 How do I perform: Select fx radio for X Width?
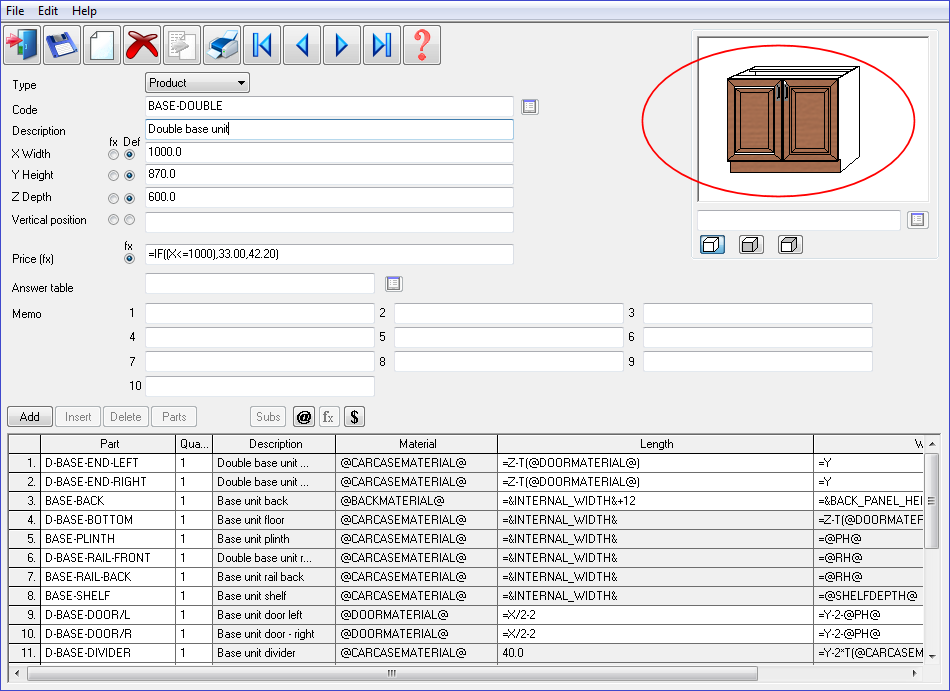pos(113,154)
